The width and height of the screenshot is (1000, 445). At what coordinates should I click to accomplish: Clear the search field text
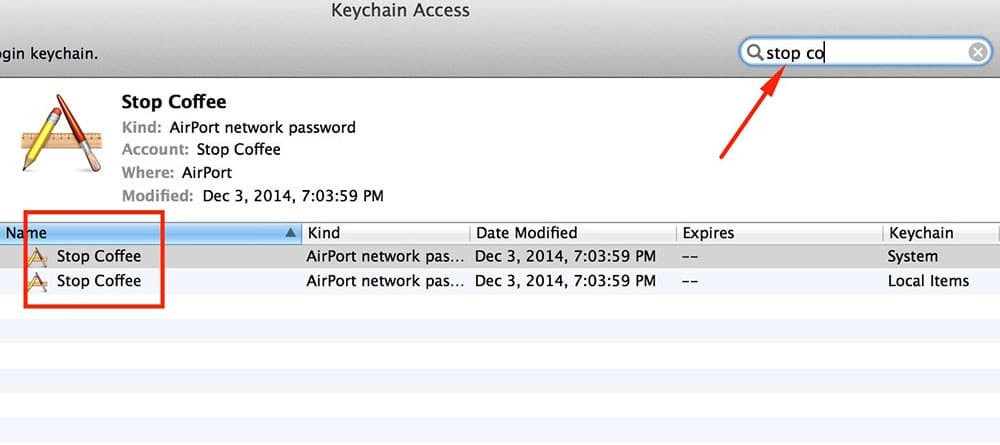click(978, 53)
